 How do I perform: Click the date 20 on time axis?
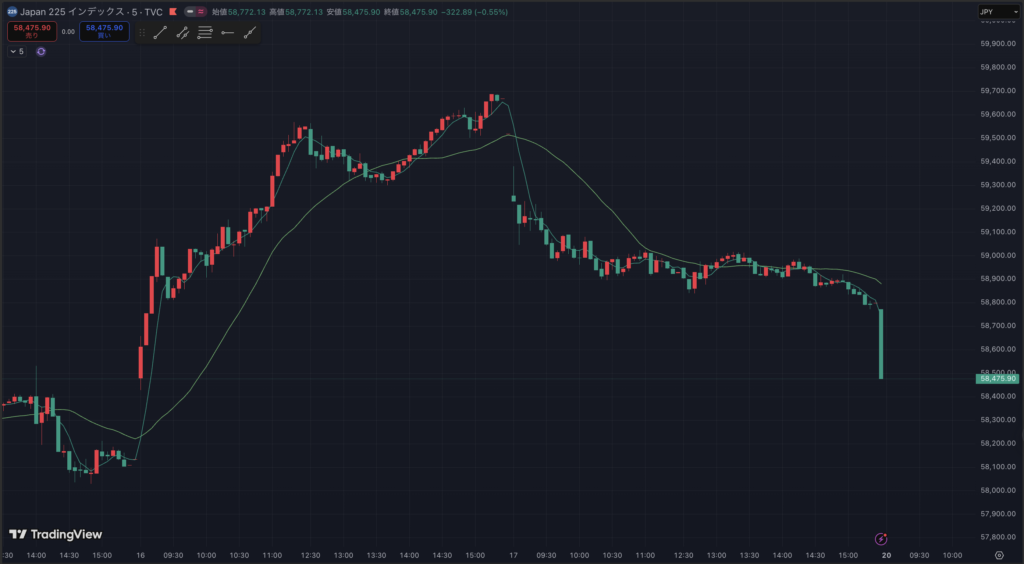pyautogui.click(x=886, y=554)
